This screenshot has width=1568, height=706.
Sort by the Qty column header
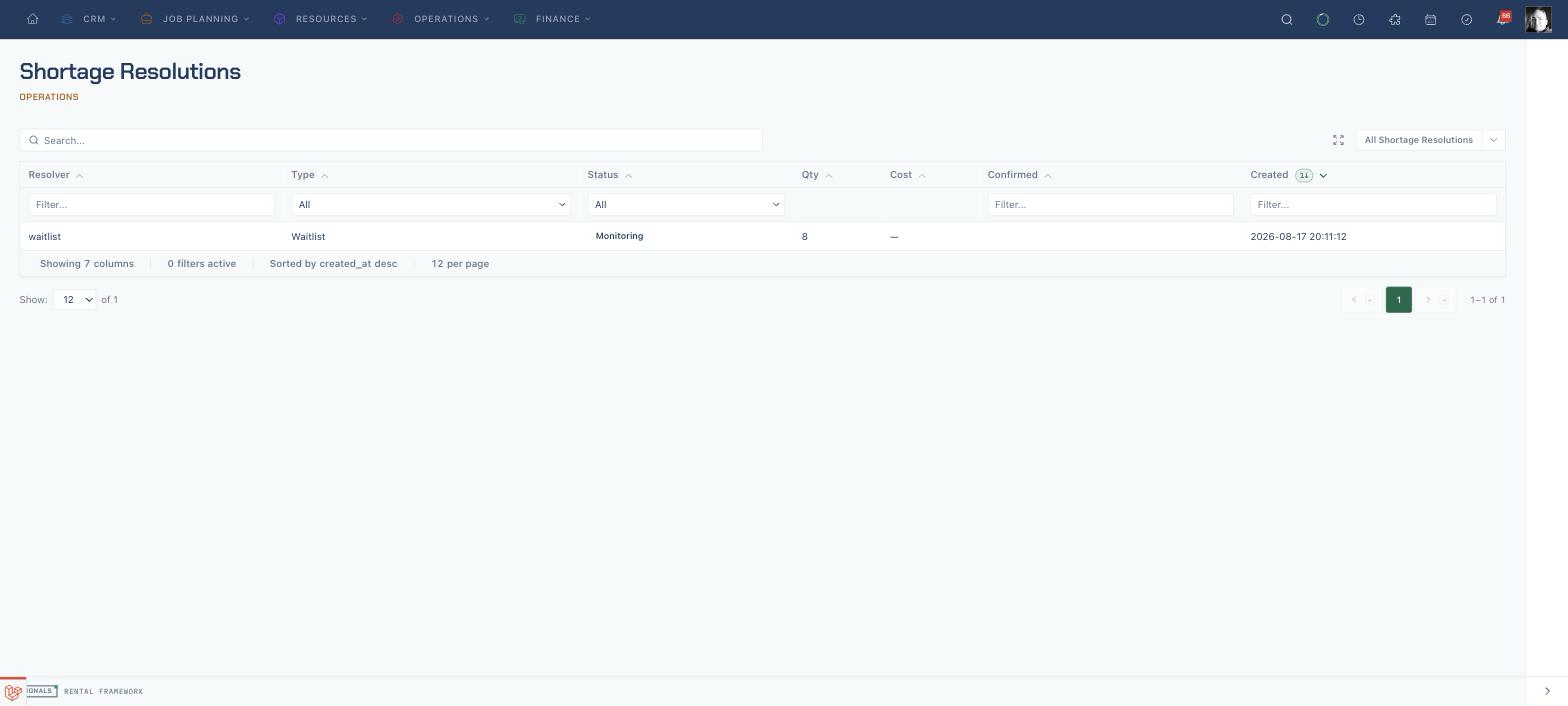click(x=817, y=175)
